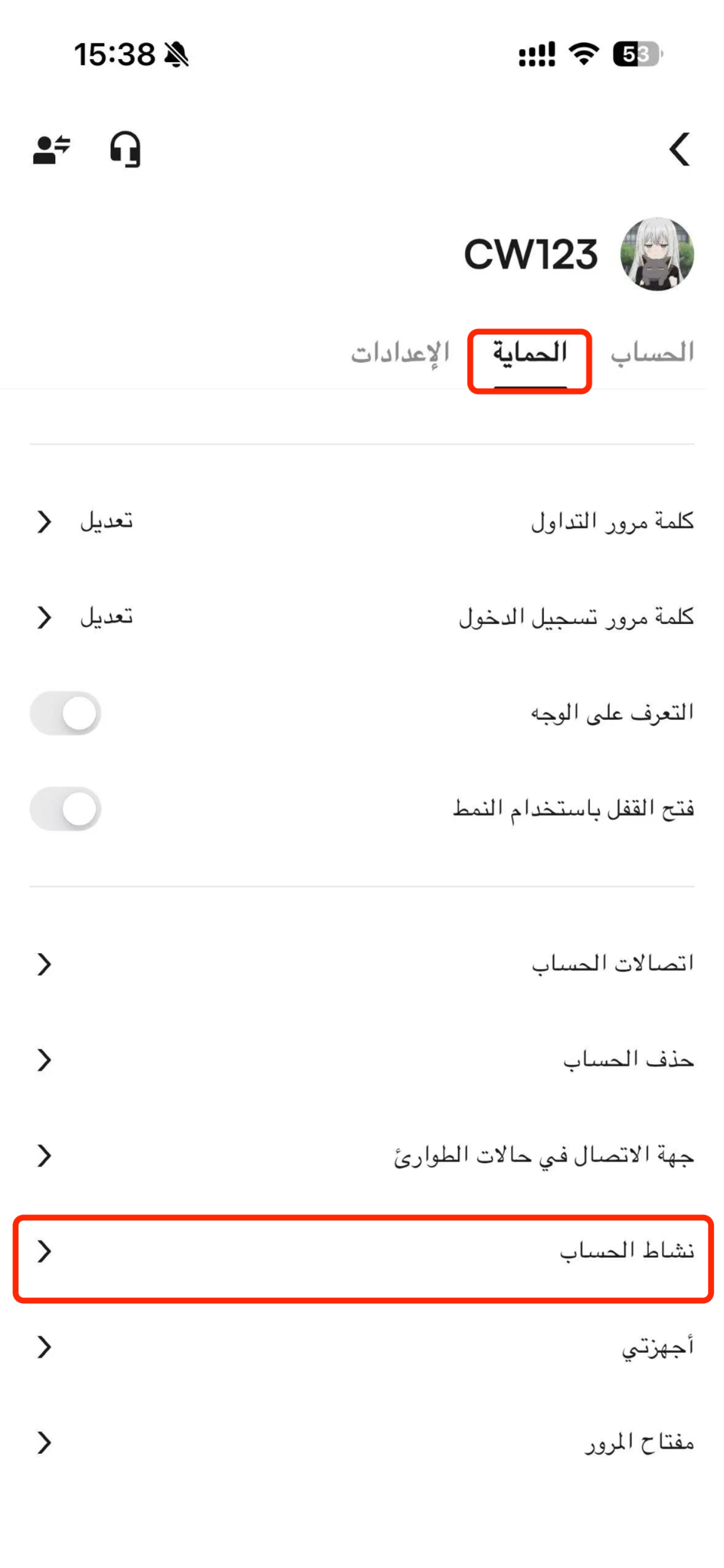The width and height of the screenshot is (724, 1568).
Task: Tap the switch account icon
Action: (51, 149)
